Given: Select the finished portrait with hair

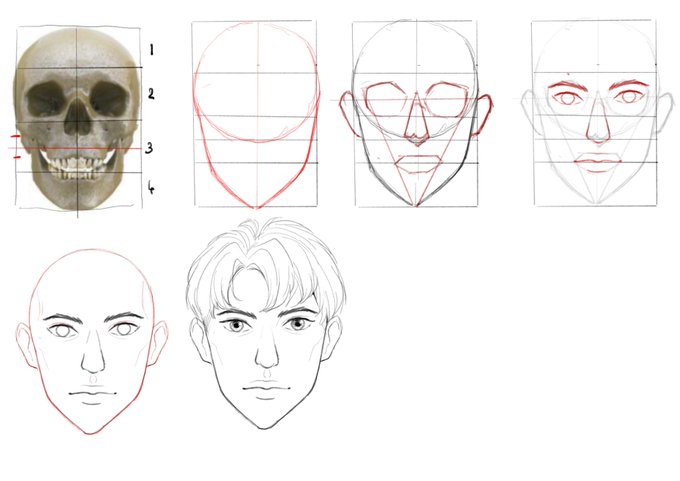Looking at the screenshot, I should (266, 324).
